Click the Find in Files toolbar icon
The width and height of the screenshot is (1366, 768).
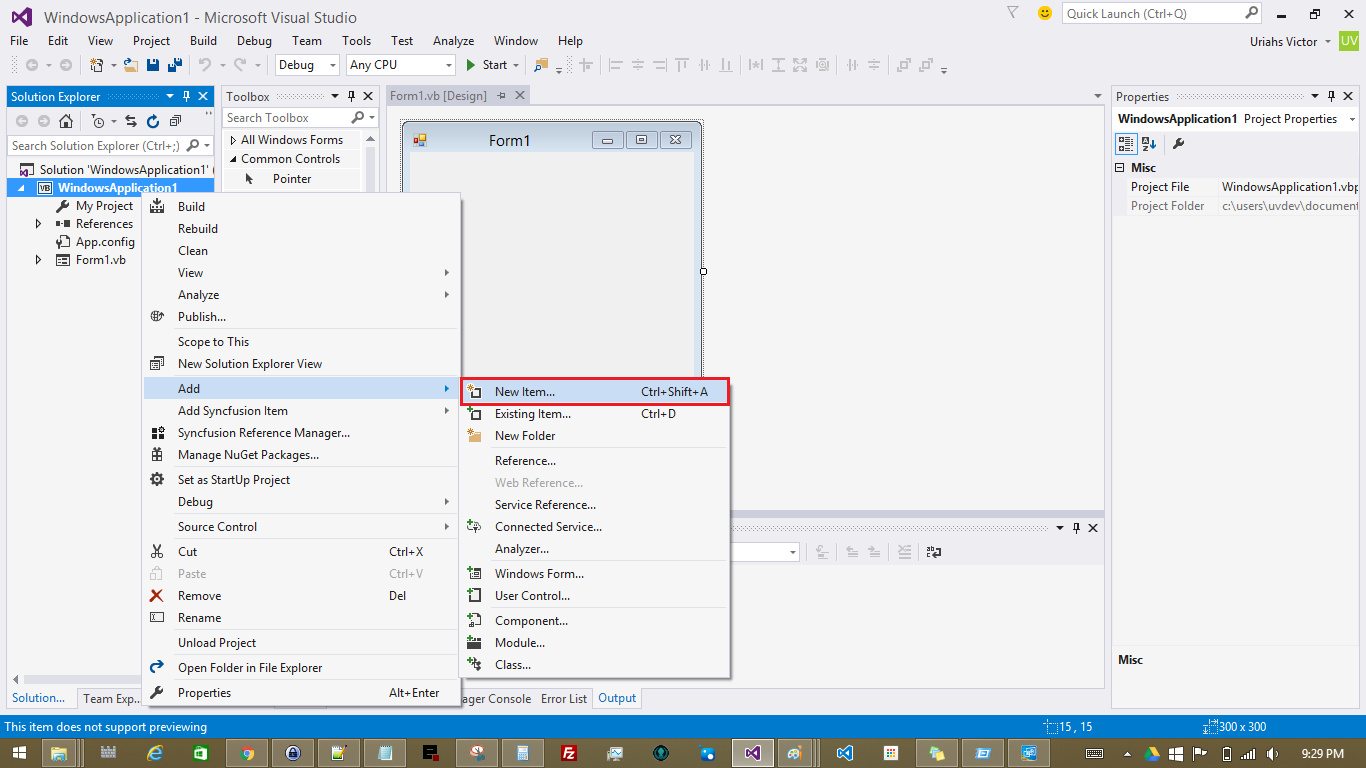click(x=541, y=65)
